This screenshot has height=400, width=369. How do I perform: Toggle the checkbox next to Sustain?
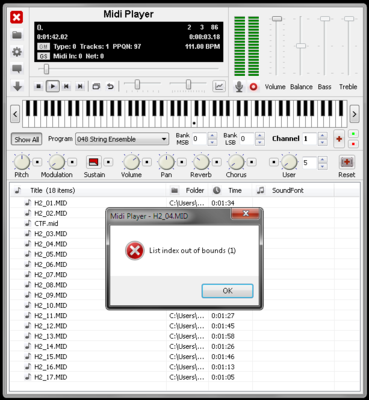(108, 162)
